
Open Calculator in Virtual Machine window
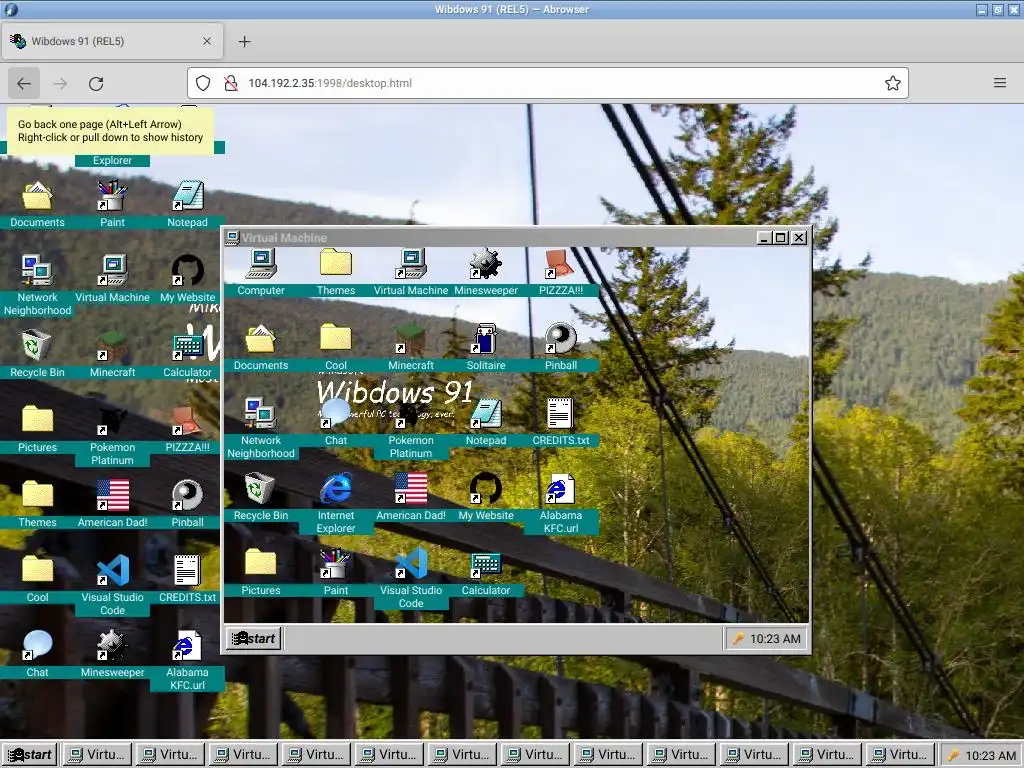pyautogui.click(x=486, y=572)
